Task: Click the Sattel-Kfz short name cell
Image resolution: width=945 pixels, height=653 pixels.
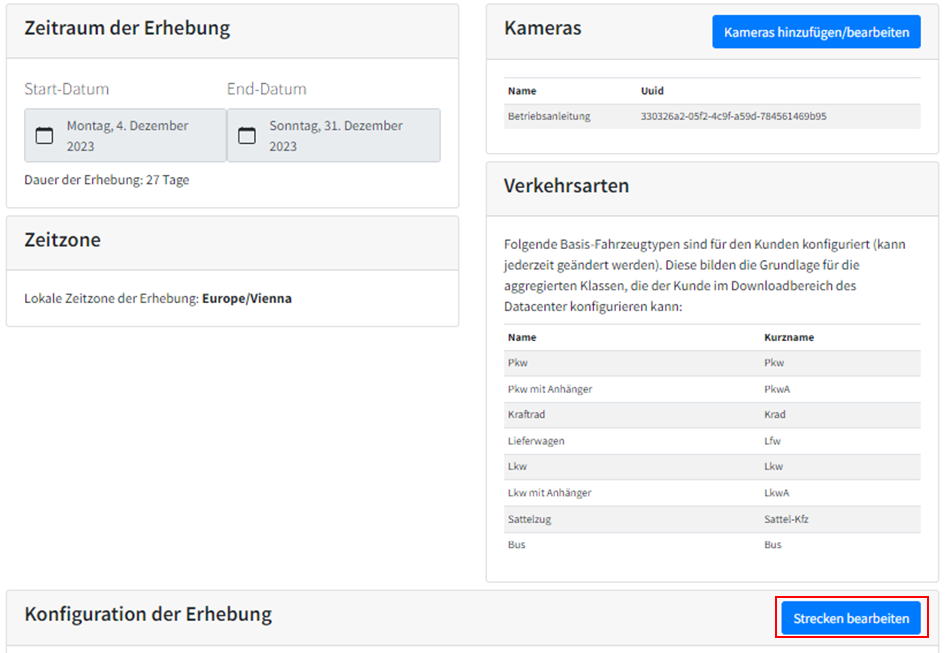Action: tap(786, 519)
